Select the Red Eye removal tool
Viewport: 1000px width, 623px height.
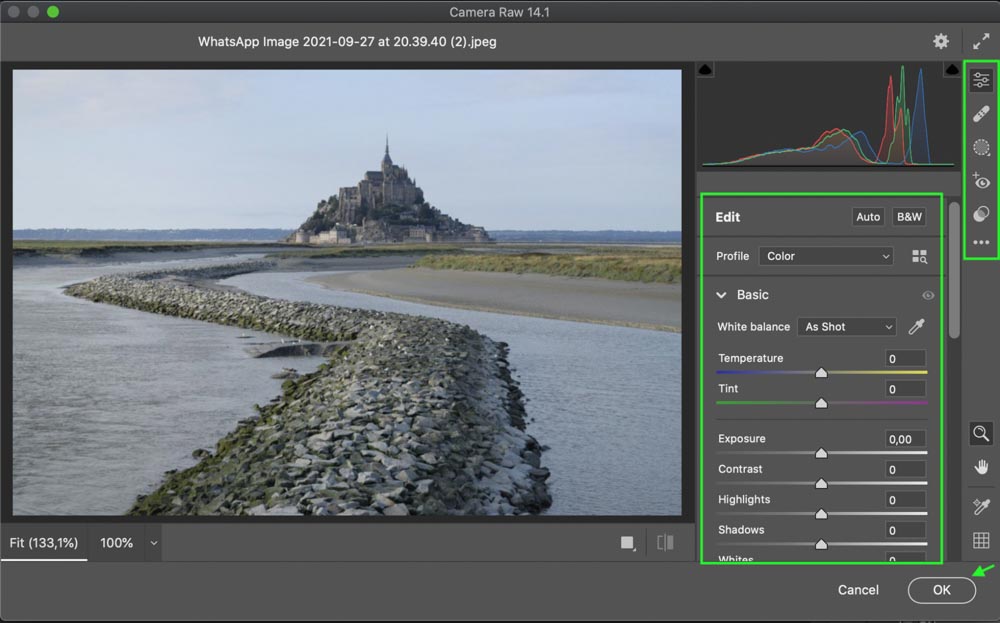pyautogui.click(x=981, y=181)
